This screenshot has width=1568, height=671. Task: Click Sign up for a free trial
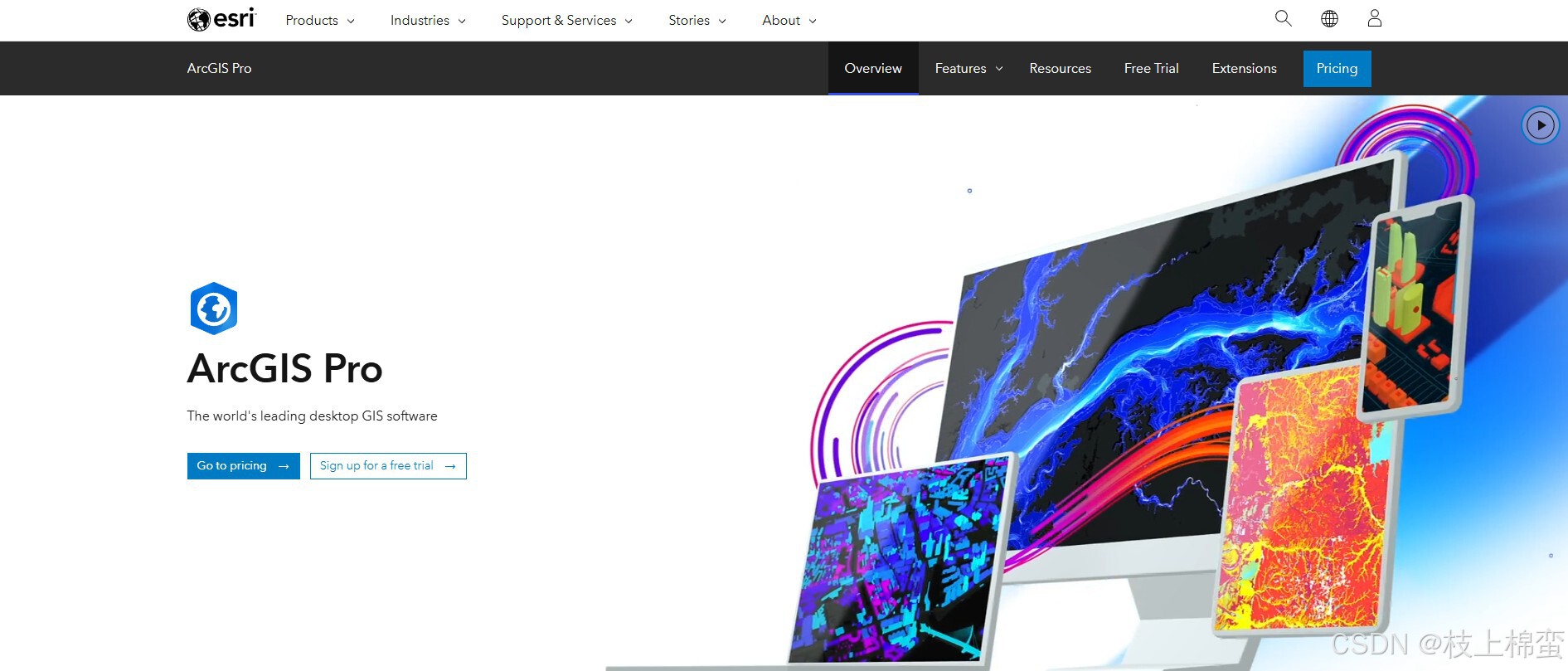coord(388,466)
